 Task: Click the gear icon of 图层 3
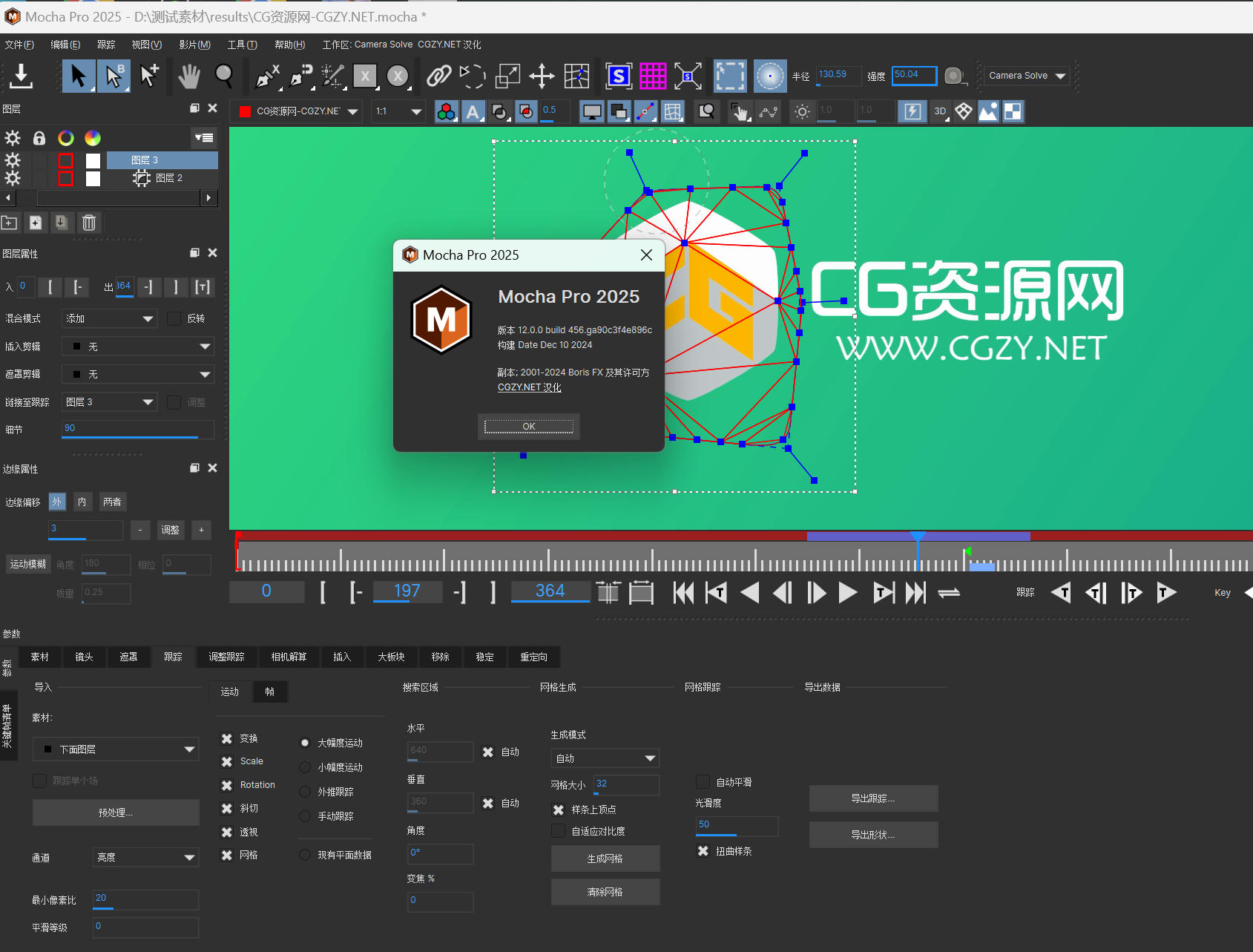pos(13,160)
